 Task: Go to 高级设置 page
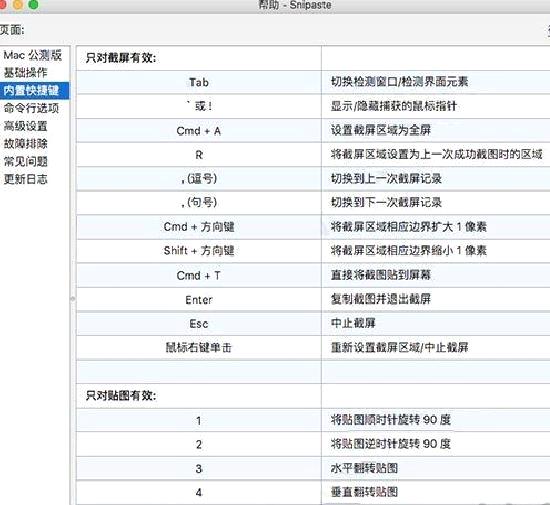coord(26,126)
